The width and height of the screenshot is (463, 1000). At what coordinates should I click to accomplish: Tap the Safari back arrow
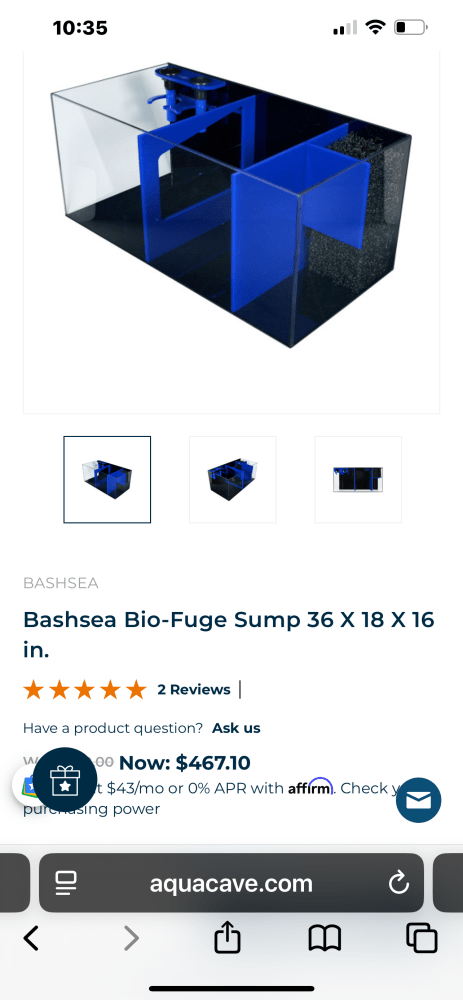[31, 938]
